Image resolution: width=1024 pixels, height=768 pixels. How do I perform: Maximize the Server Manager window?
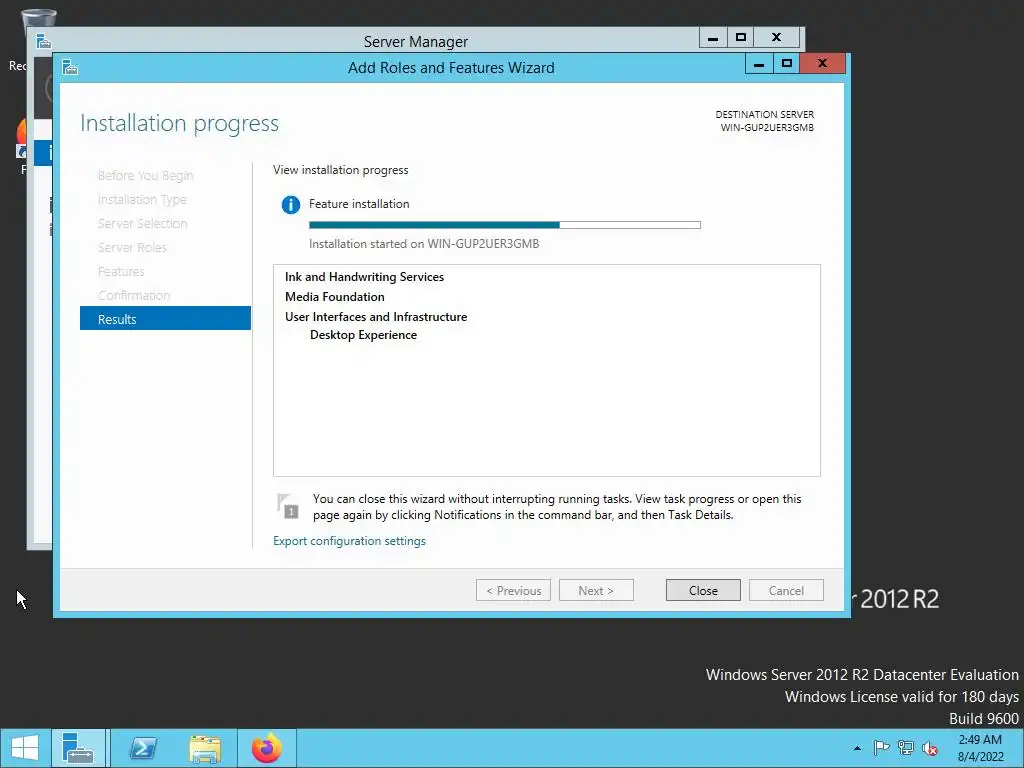click(741, 37)
